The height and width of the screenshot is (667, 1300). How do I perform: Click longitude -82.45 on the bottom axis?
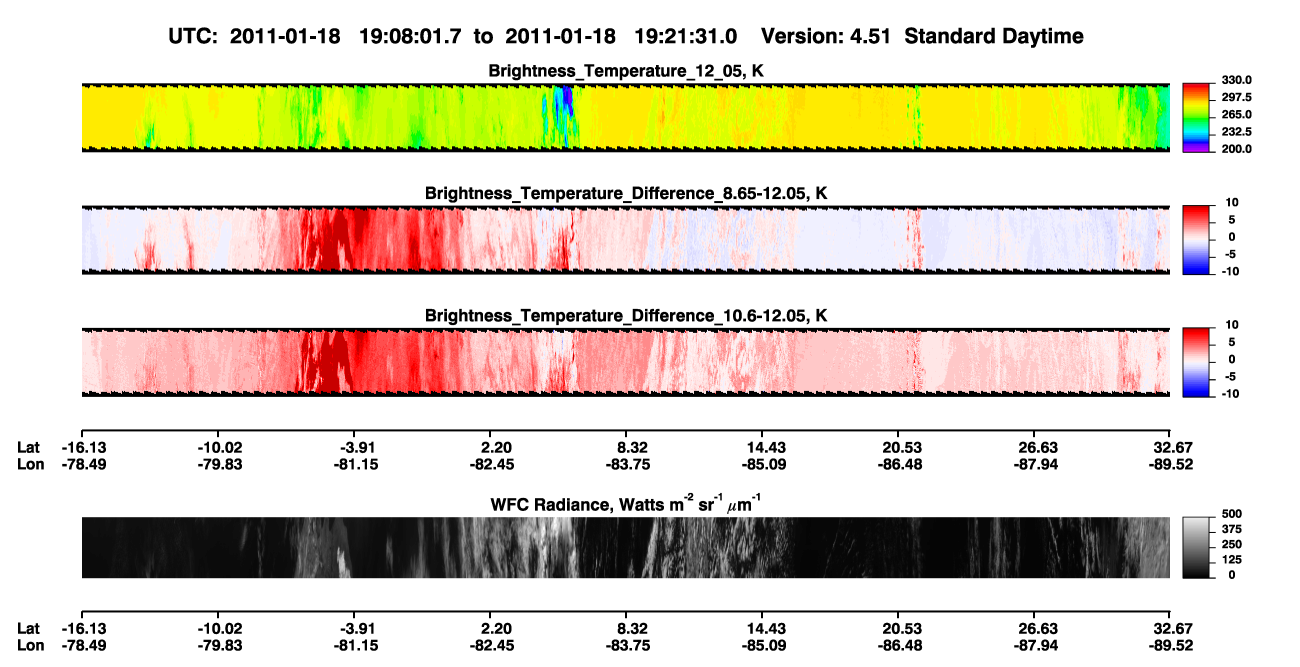492,646
